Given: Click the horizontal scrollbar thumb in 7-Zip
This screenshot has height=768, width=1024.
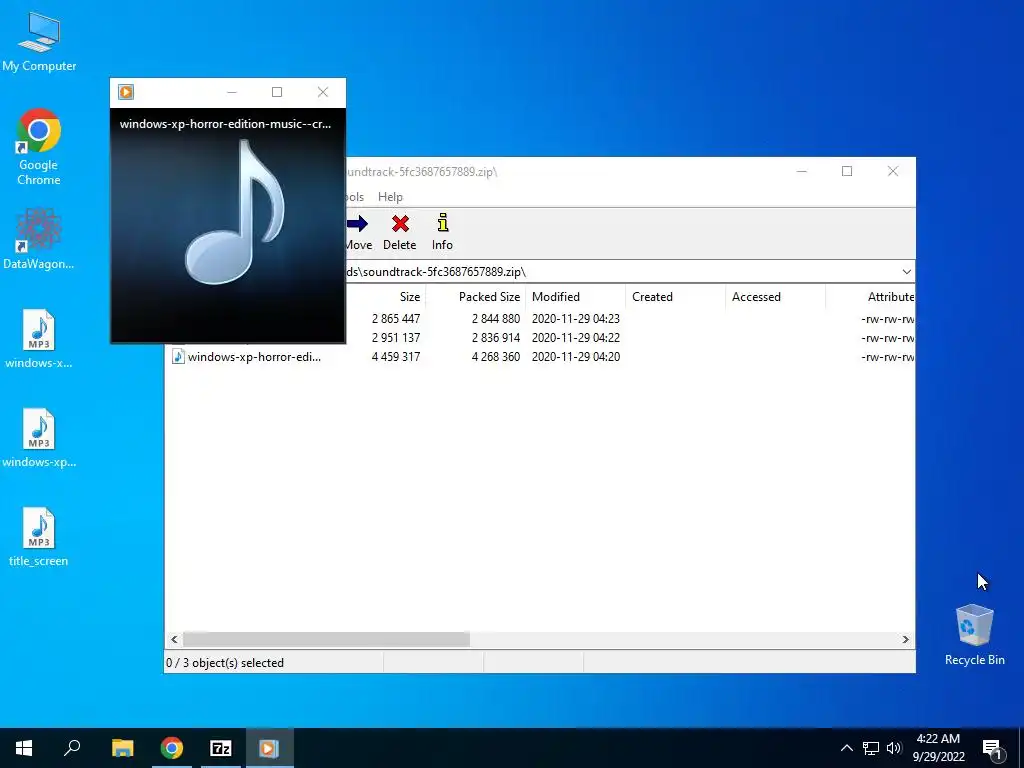Looking at the screenshot, I should 326,639.
